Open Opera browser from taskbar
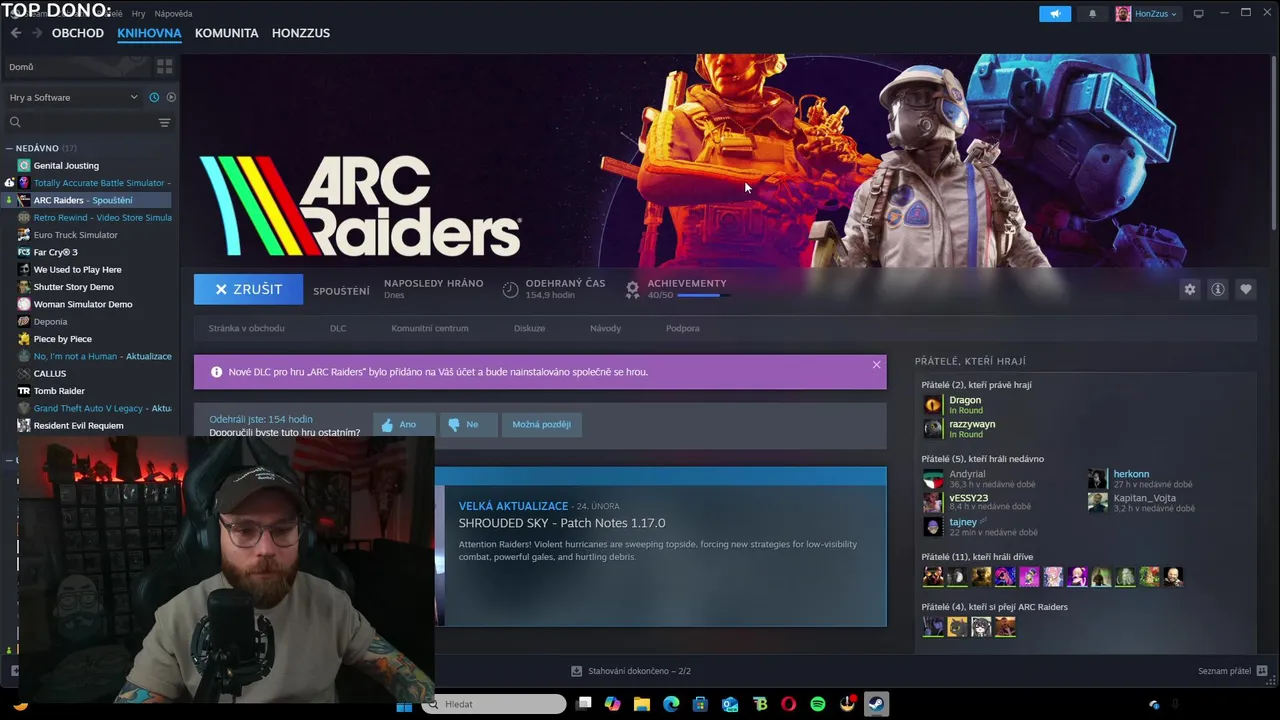 pos(788,704)
